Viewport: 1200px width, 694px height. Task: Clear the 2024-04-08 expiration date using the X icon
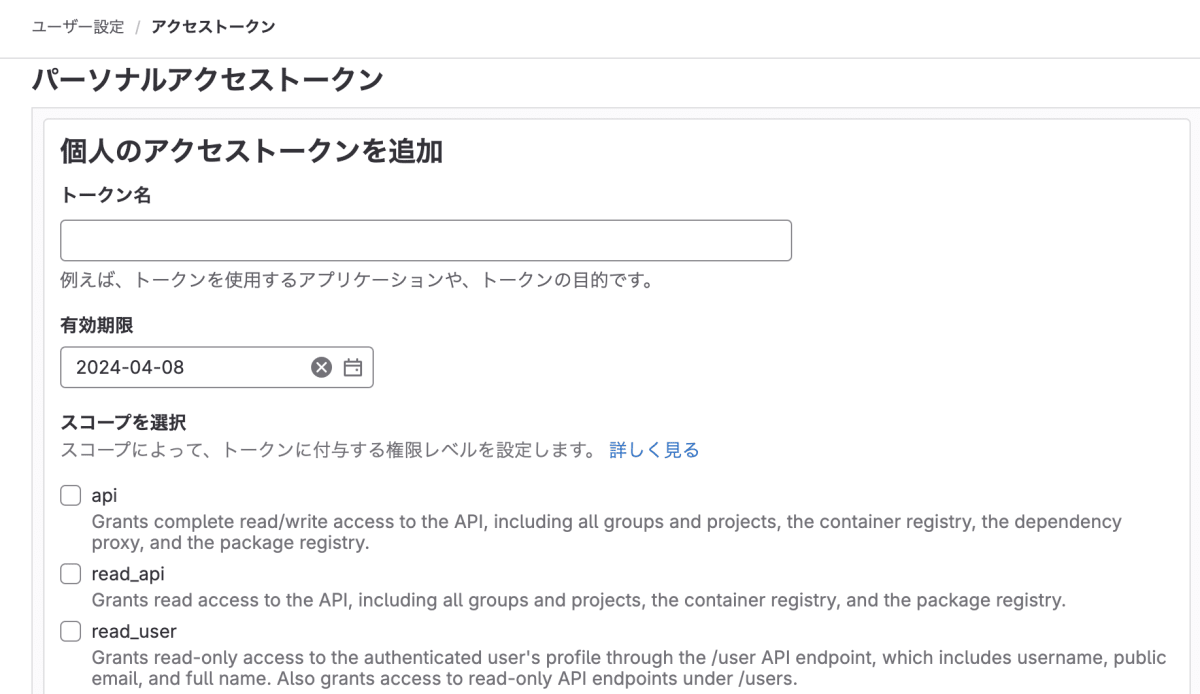pos(320,367)
